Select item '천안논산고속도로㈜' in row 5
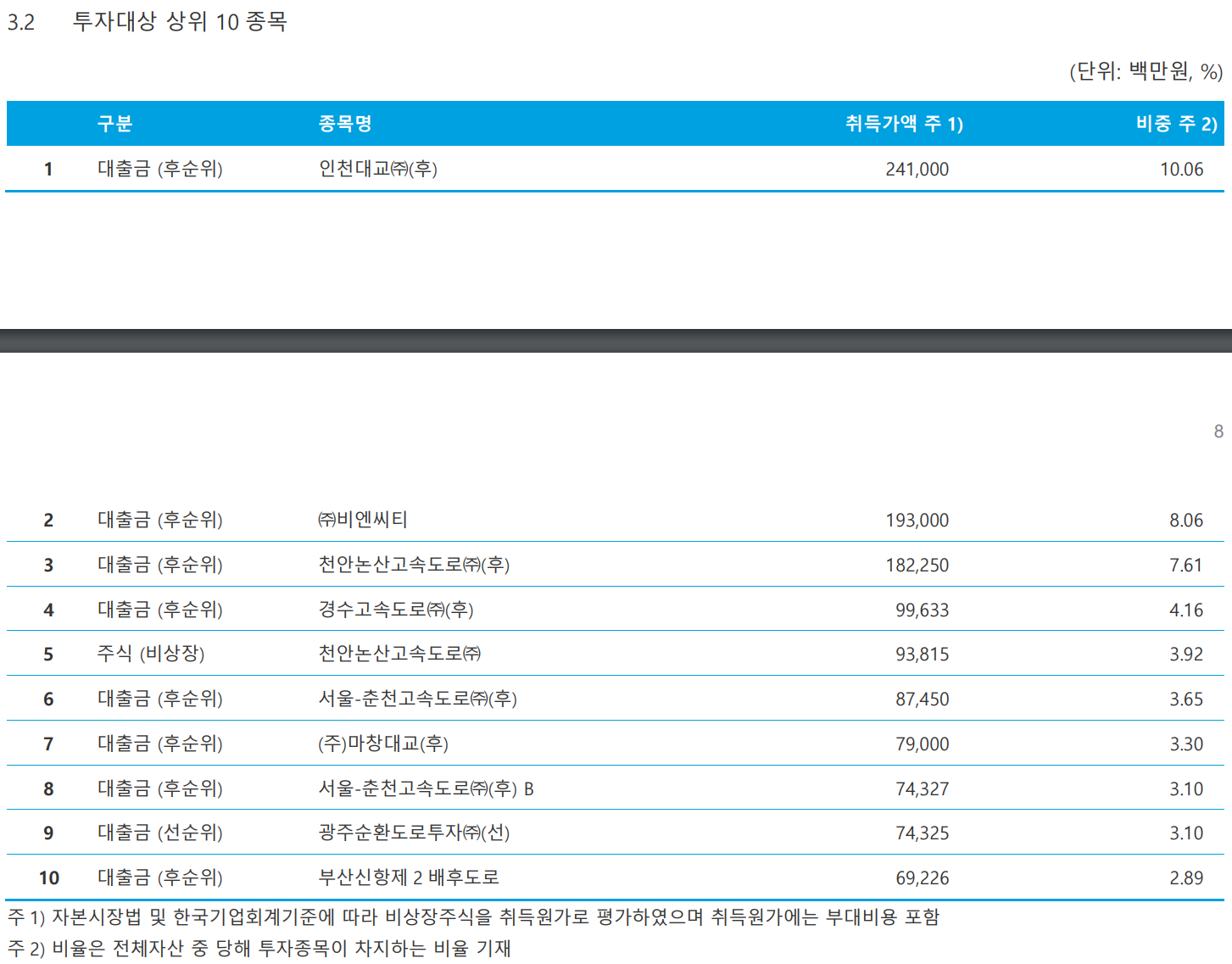This screenshot has height=964, width=1232. [x=399, y=654]
